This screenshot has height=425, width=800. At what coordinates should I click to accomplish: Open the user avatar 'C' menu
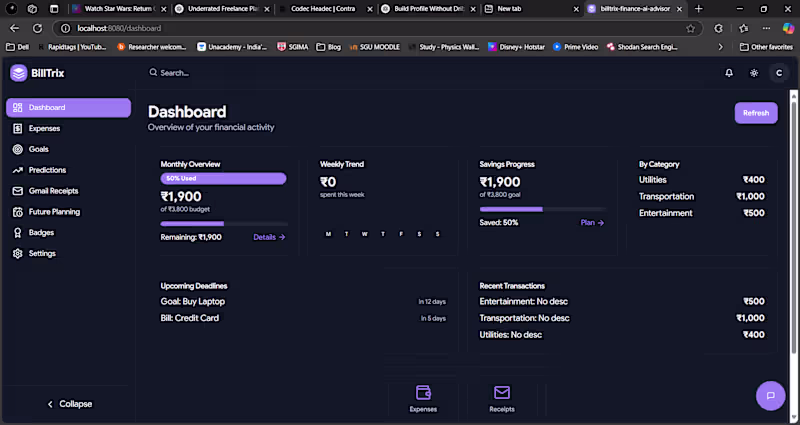tap(779, 73)
